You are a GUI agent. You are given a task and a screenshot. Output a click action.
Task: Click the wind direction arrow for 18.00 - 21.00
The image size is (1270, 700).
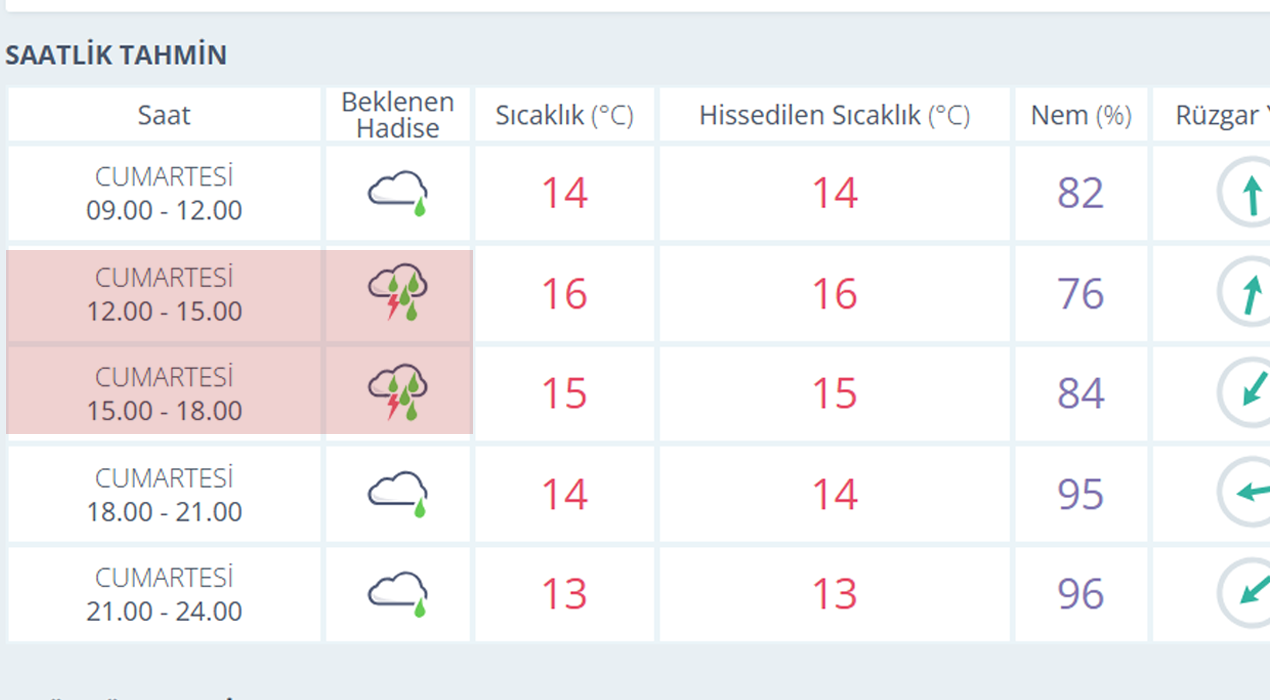[1250, 493]
